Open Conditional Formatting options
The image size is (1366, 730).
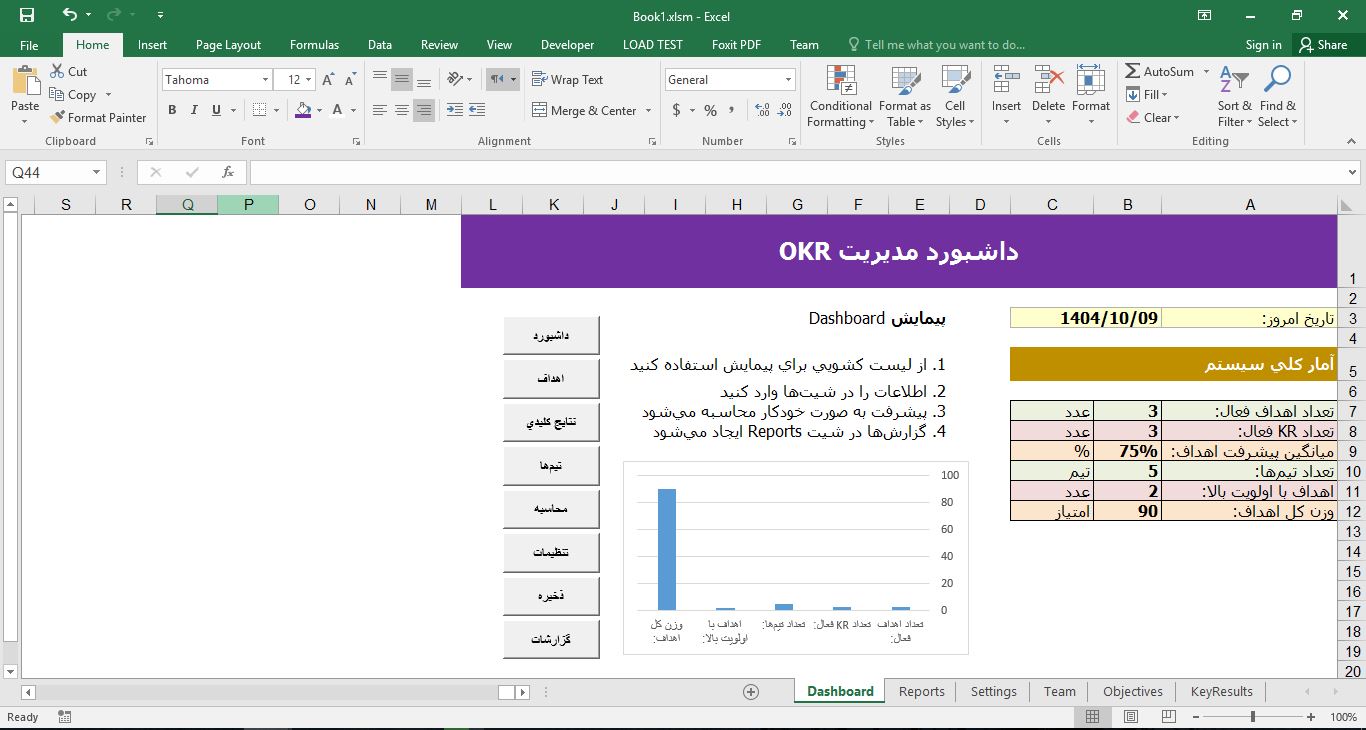tap(839, 95)
